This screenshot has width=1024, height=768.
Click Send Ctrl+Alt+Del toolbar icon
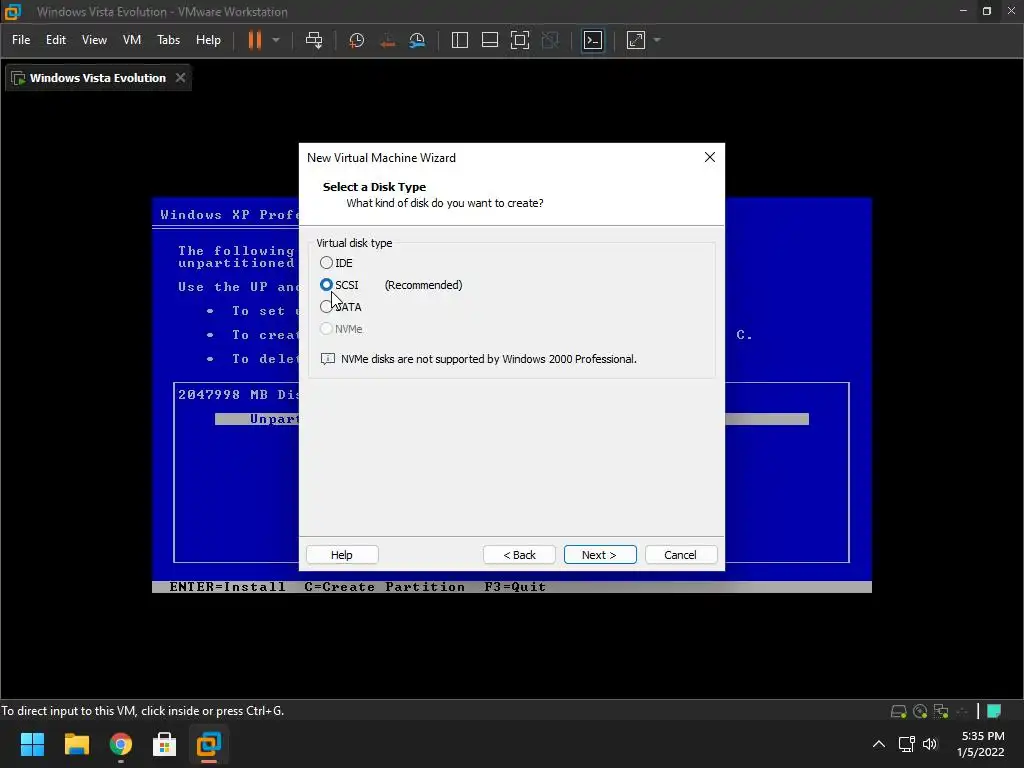click(314, 40)
